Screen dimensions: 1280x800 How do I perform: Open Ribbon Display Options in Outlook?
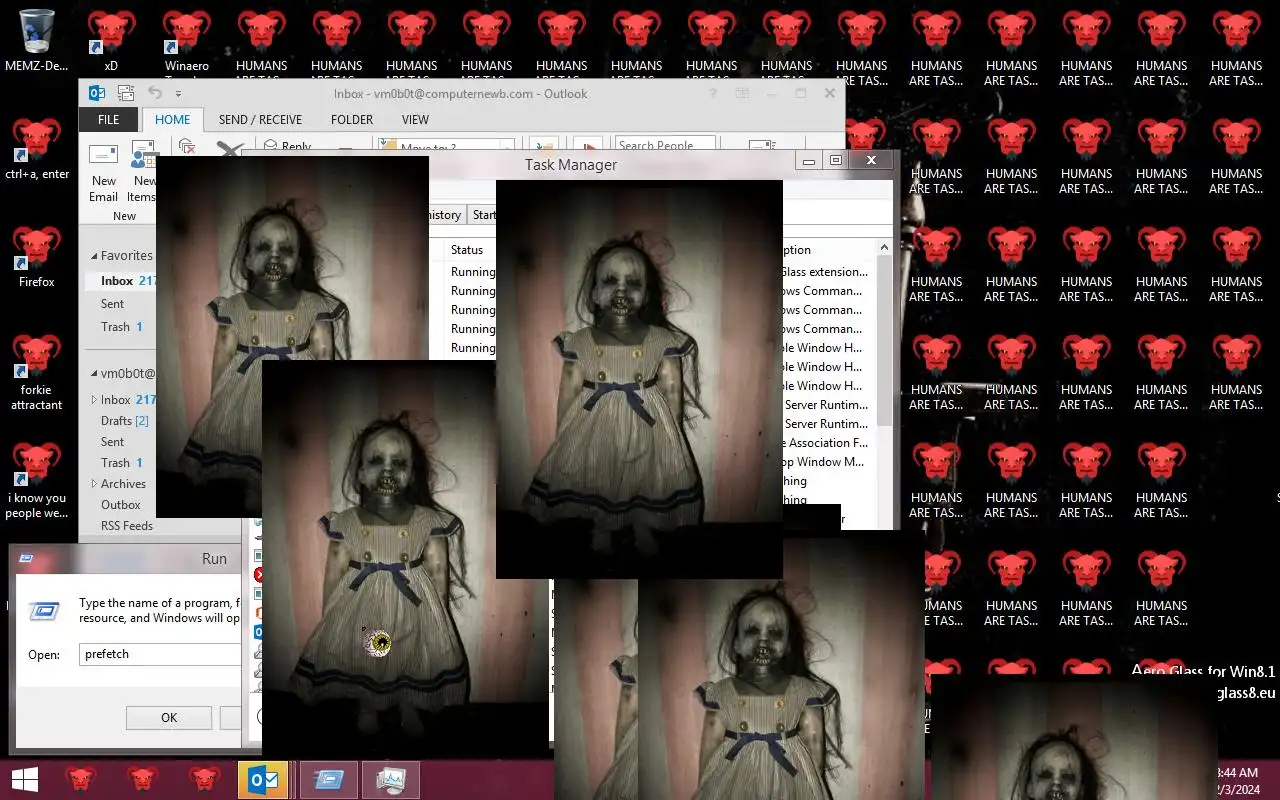click(742, 93)
